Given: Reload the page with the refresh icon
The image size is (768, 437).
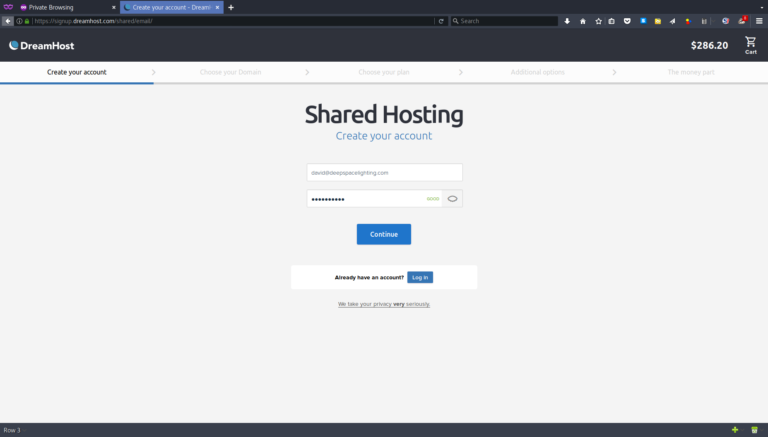Looking at the screenshot, I should 441,21.
